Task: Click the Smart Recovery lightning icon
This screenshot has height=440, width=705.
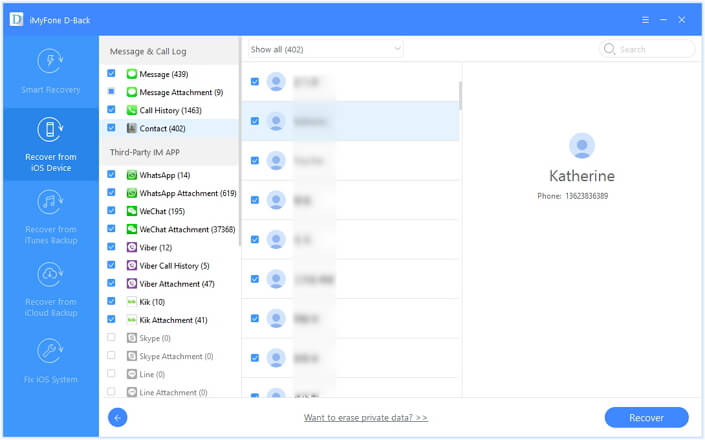Action: pos(50,62)
